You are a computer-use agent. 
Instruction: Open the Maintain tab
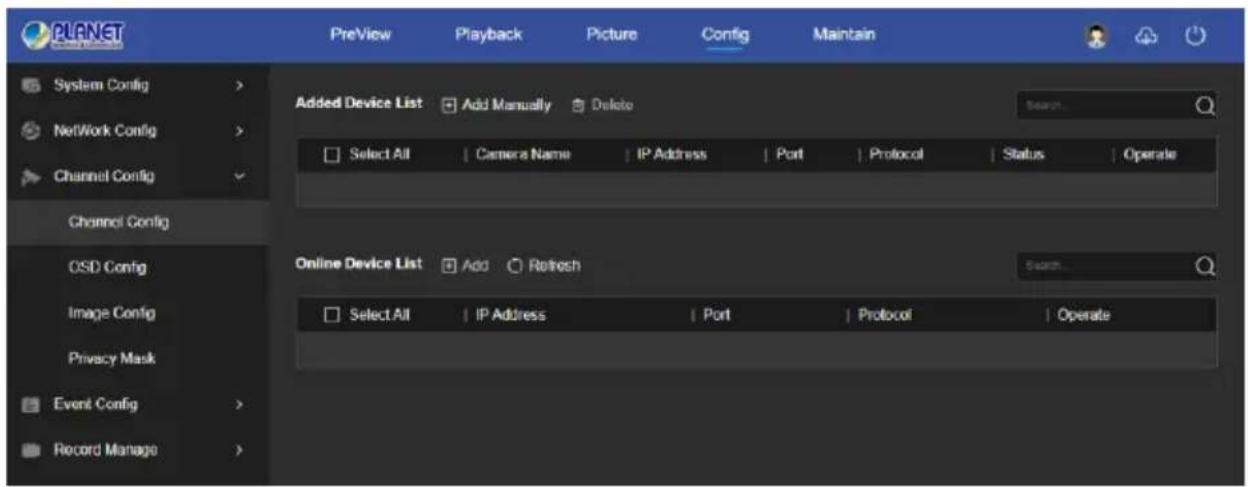click(843, 35)
